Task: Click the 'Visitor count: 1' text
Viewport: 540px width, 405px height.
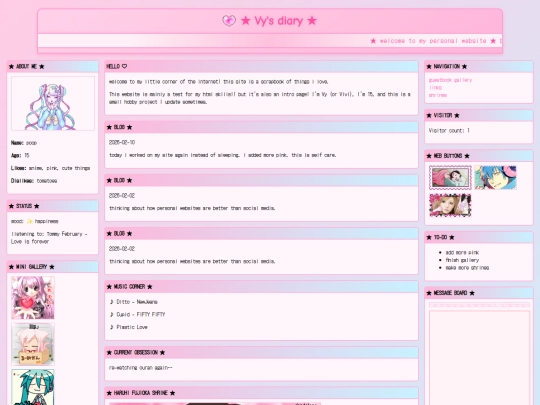Action: coord(449,130)
